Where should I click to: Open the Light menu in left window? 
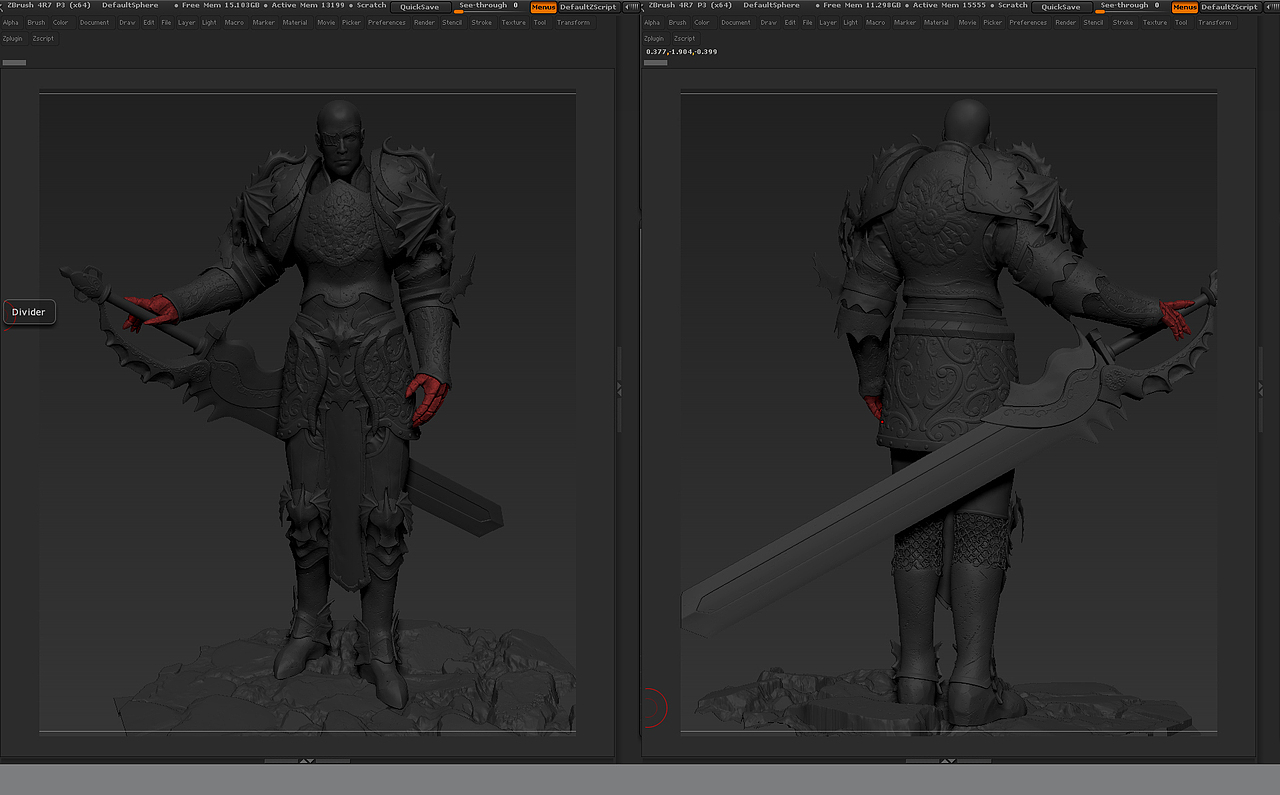click(x=209, y=22)
